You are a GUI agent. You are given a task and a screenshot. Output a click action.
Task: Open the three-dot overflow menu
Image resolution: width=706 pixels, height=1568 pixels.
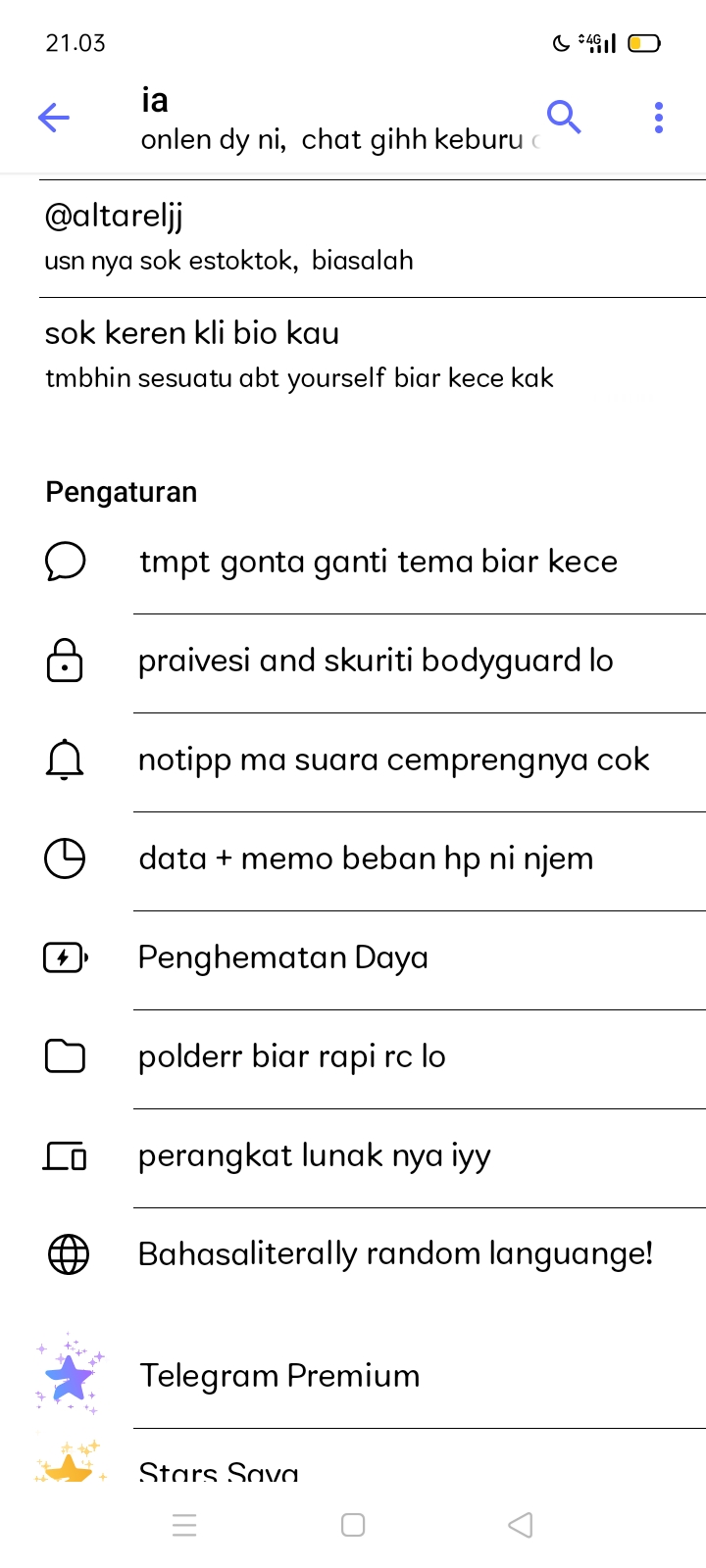point(659,118)
